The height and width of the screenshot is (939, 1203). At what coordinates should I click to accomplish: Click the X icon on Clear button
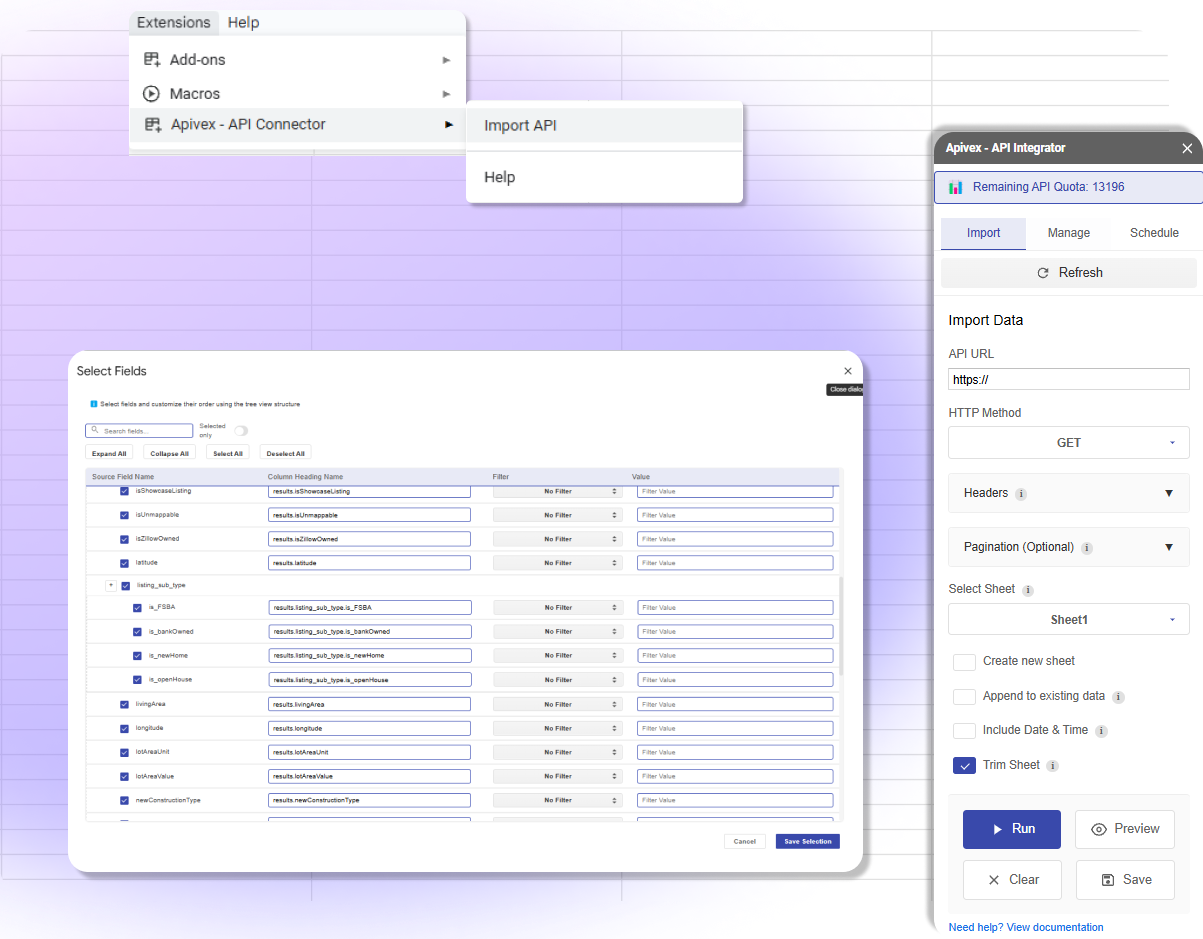(993, 880)
